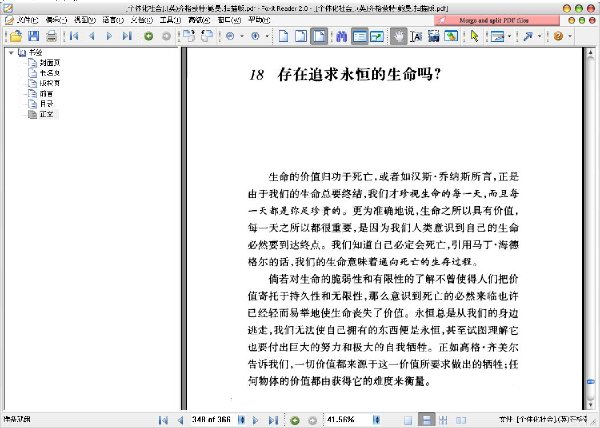
Task: Toggle the bookmark navigation panel icon
Action: [360, 36]
